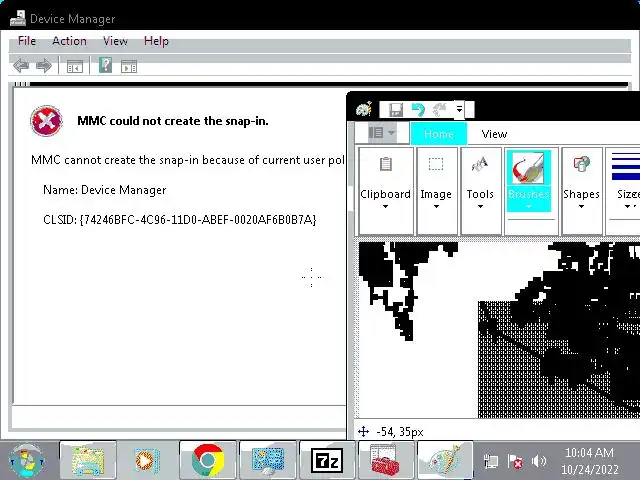Open the red toolbox taskbar application
The image size is (640, 480).
385,461
